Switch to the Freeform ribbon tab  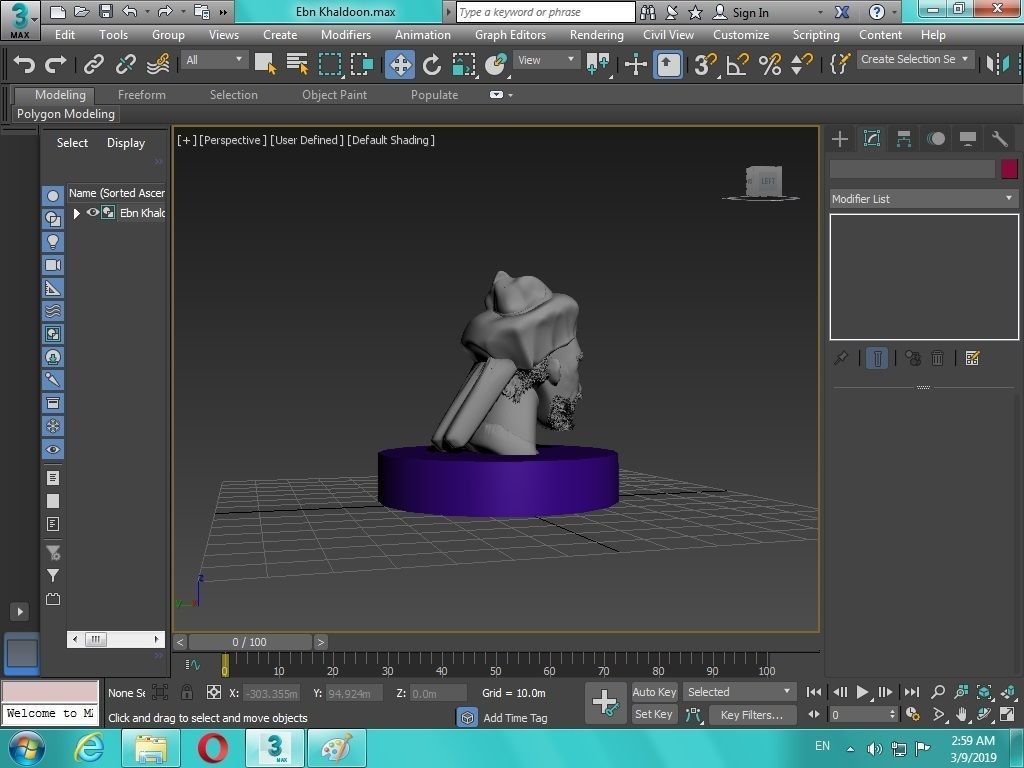click(141, 95)
